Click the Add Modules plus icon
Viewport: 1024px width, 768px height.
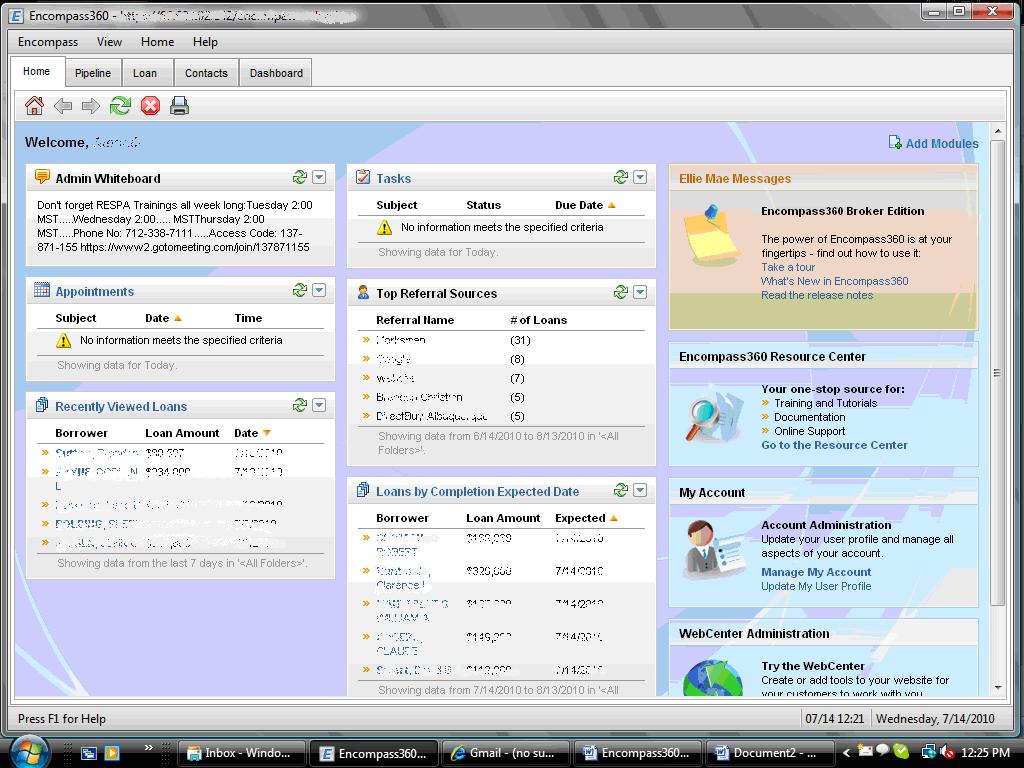895,142
